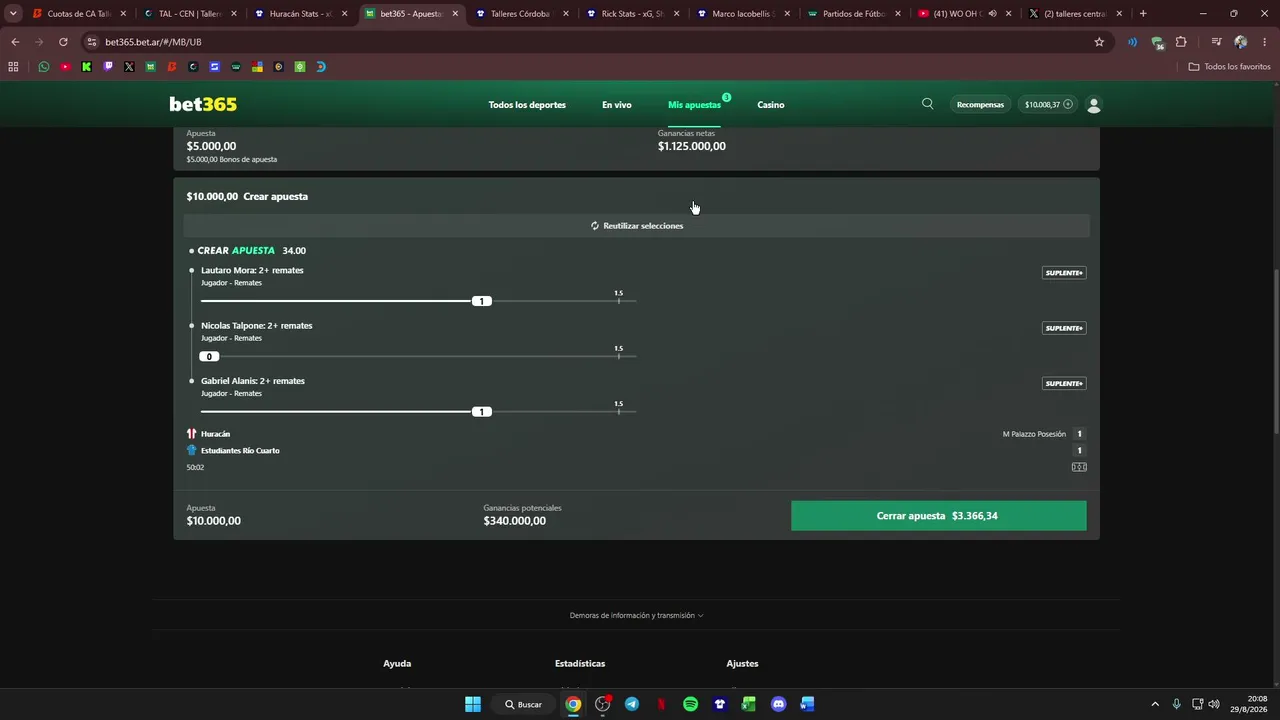
Task: Open balance $10.008,37 deposit control
Action: tap(1048, 105)
